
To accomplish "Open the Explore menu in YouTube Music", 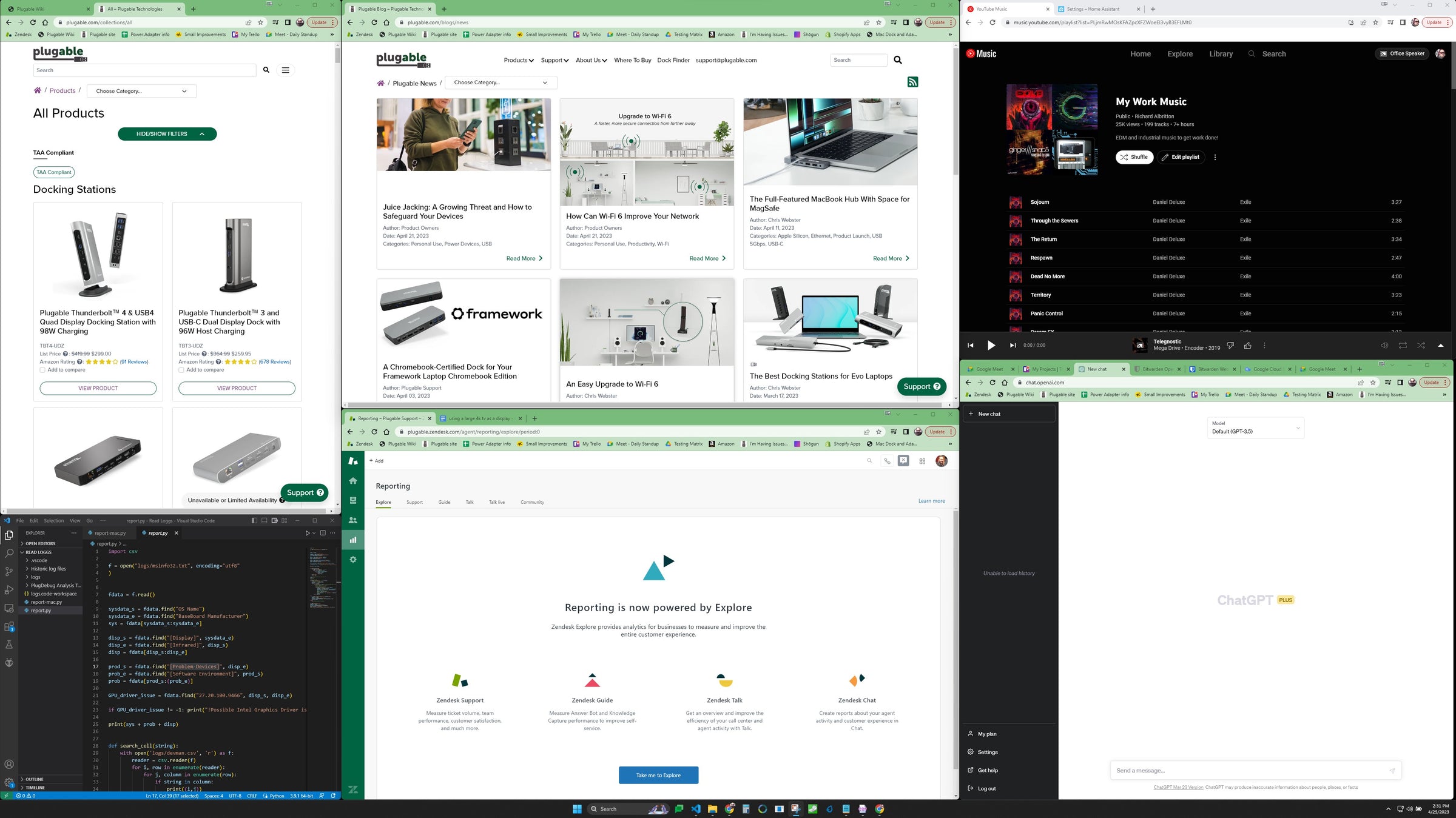I will click(x=1179, y=54).
